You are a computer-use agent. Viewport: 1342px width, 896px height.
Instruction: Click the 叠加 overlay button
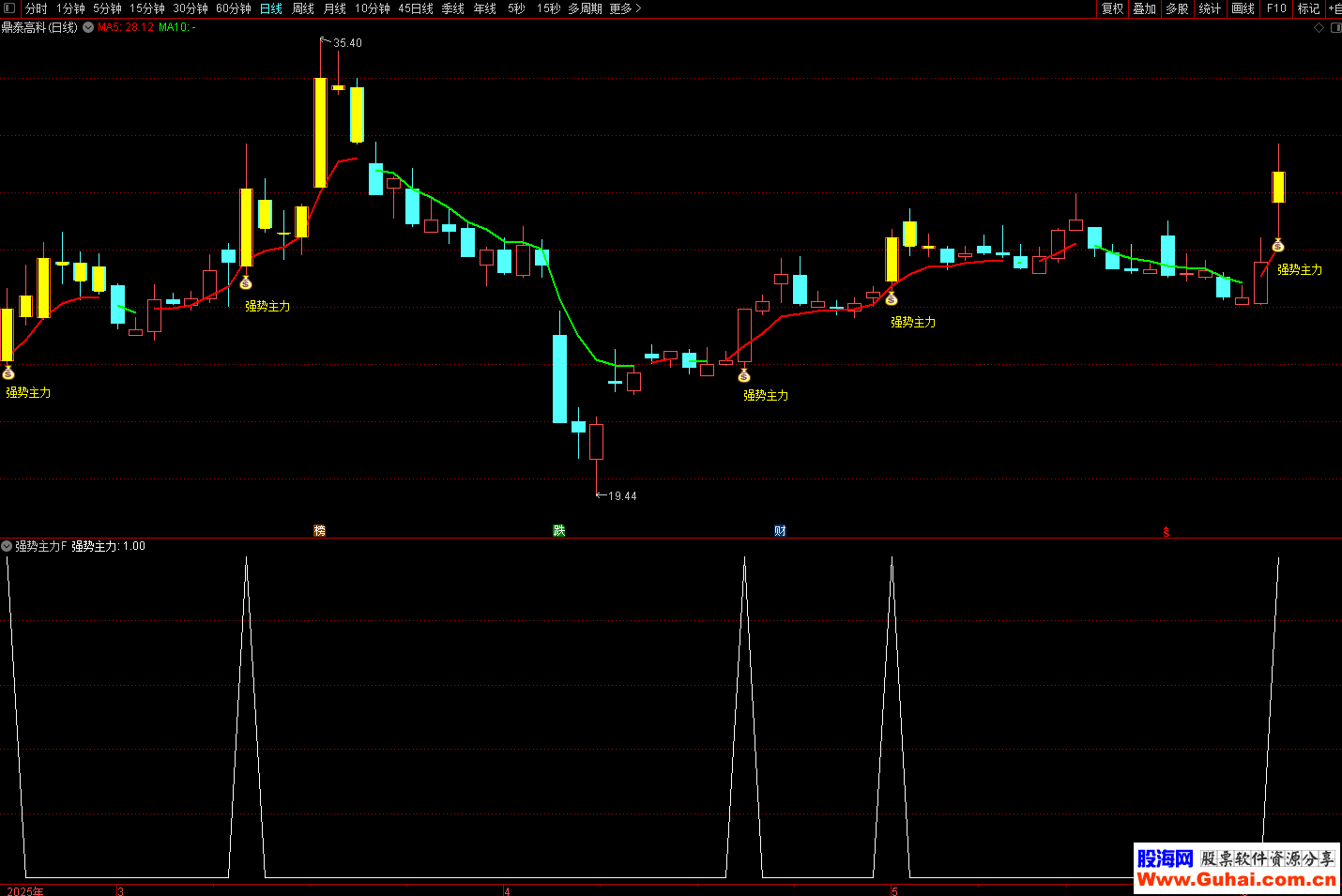tap(1145, 8)
